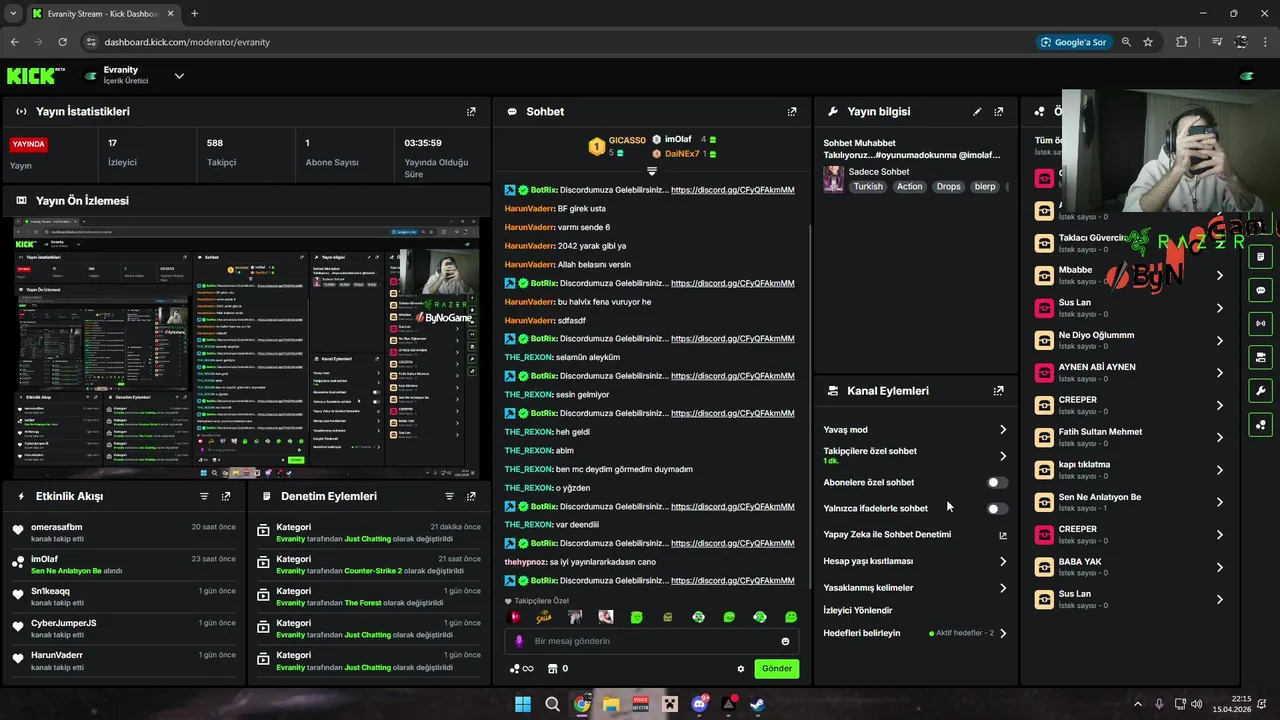Open thehypnoz username in chat

[526, 562]
